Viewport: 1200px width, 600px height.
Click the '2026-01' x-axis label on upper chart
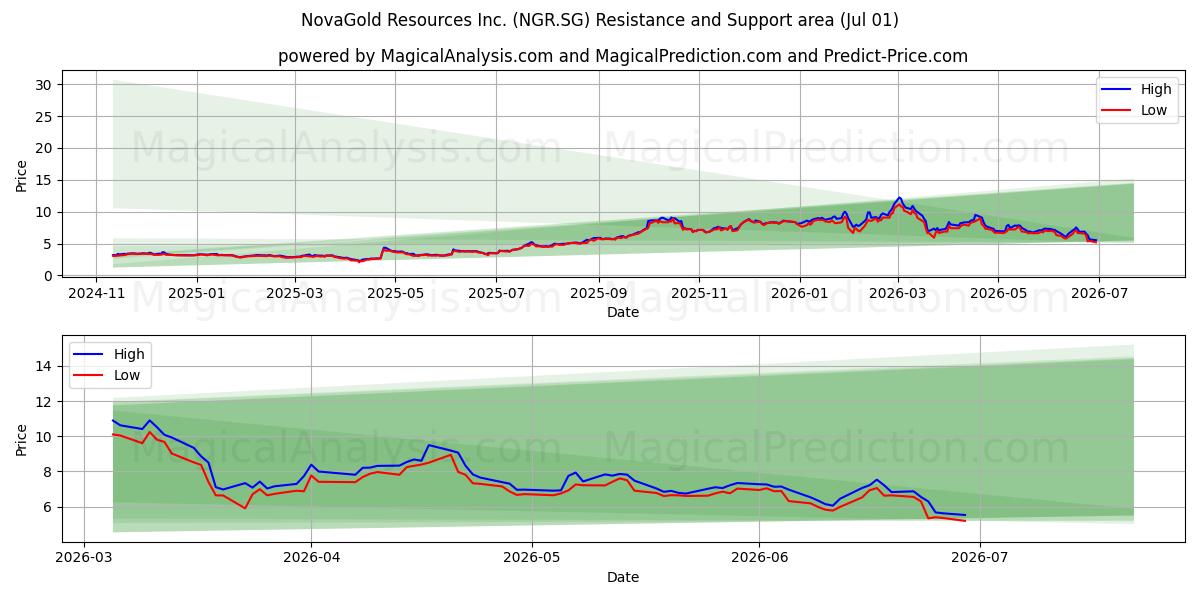[800, 294]
